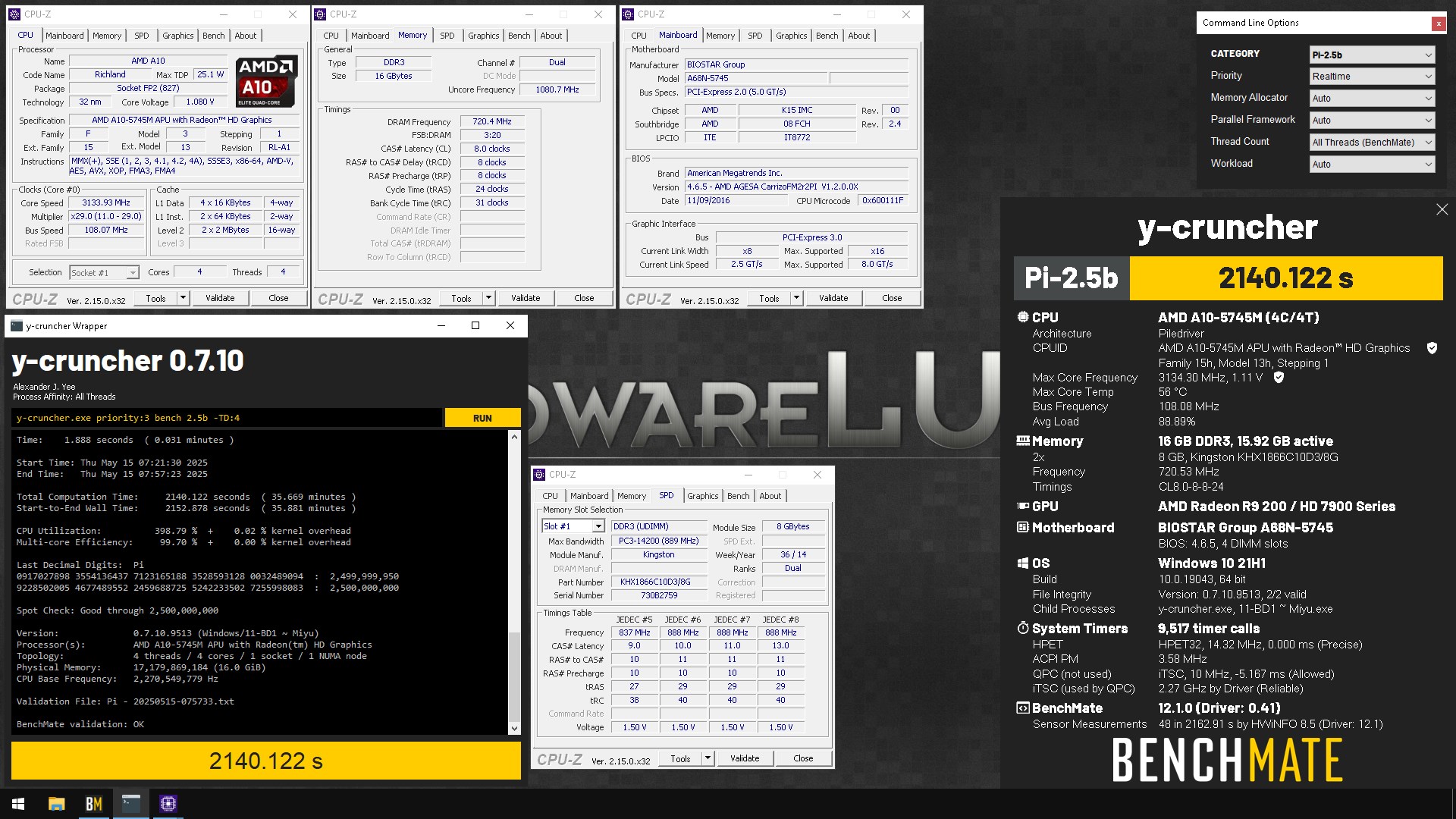Close the BenchMate result panel
This screenshot has width=1456, height=819.
point(1442,209)
